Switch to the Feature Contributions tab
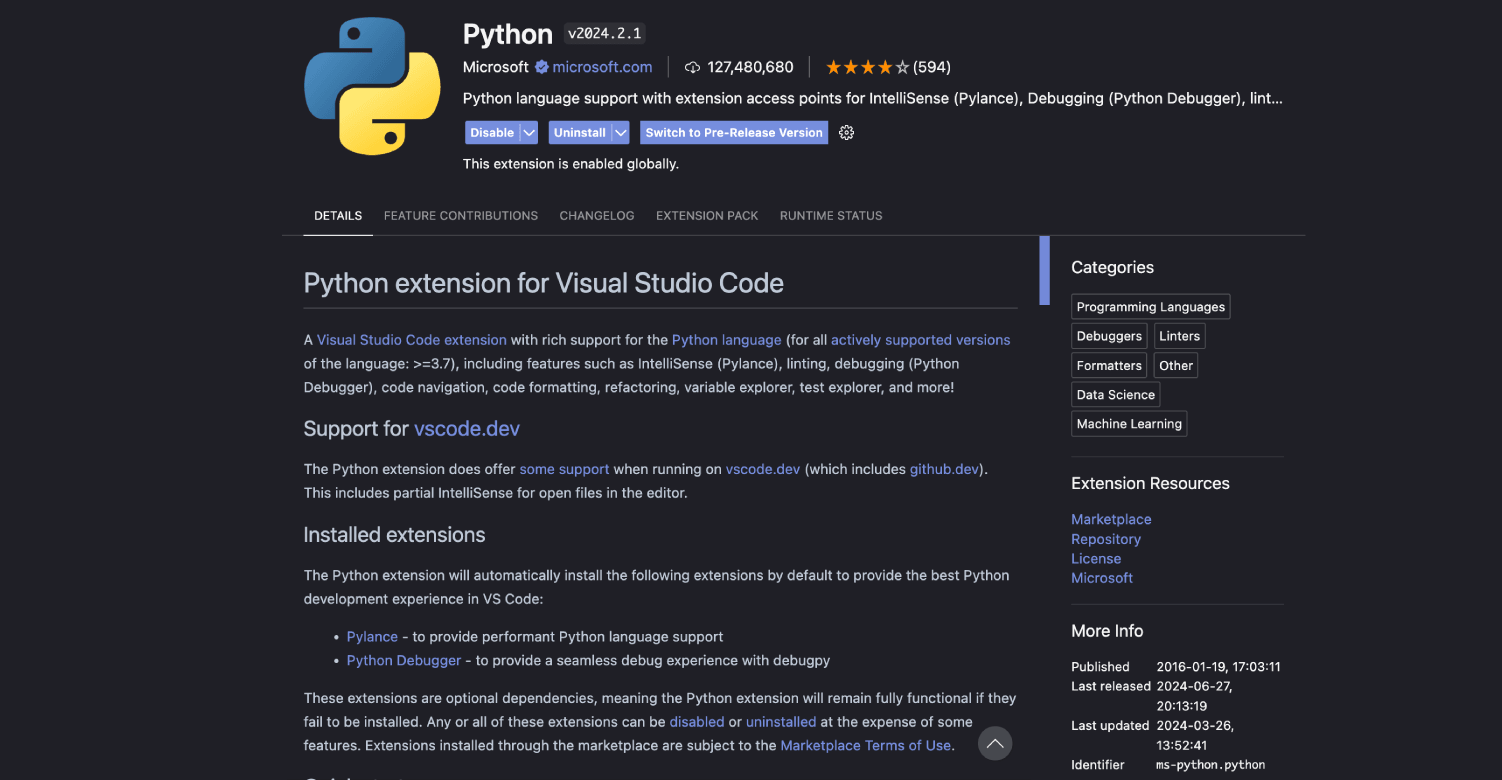The width and height of the screenshot is (1502, 780). tap(460, 216)
